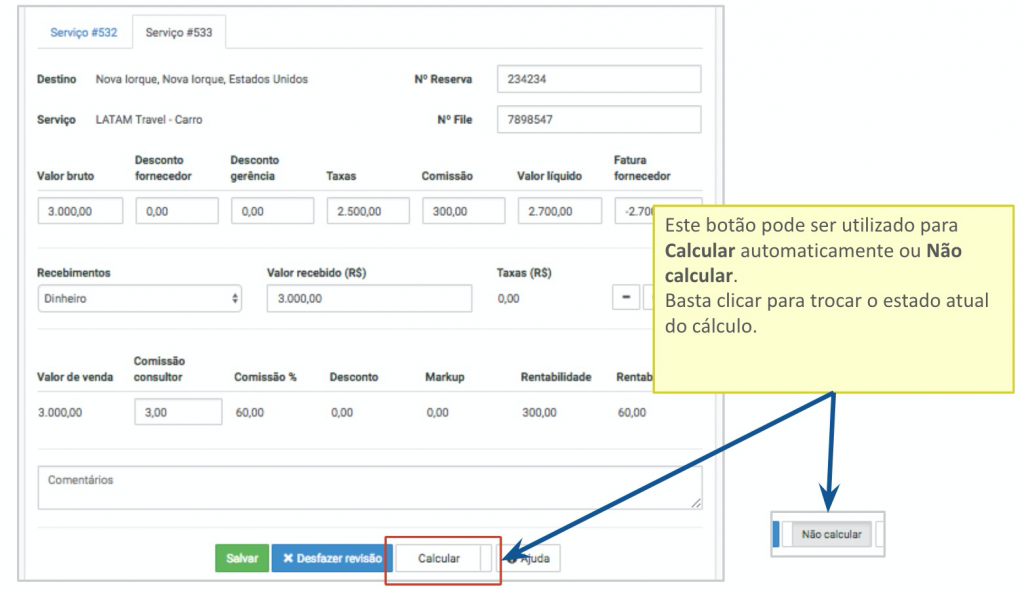Click the Comentários text area
This screenshot has height=593, width=1024.
370,487
